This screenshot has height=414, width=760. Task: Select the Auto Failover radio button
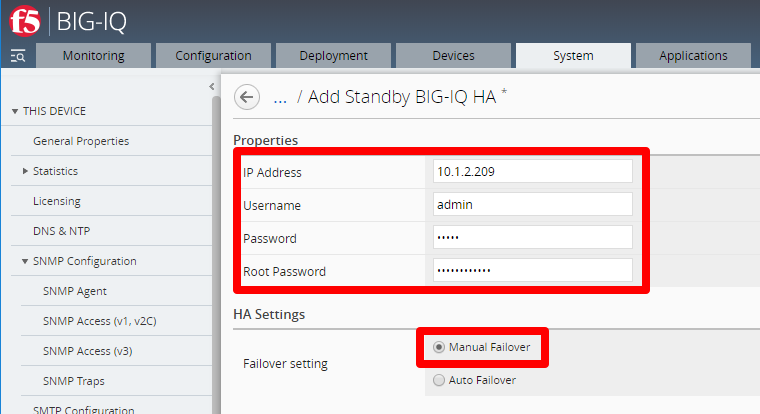coord(439,380)
